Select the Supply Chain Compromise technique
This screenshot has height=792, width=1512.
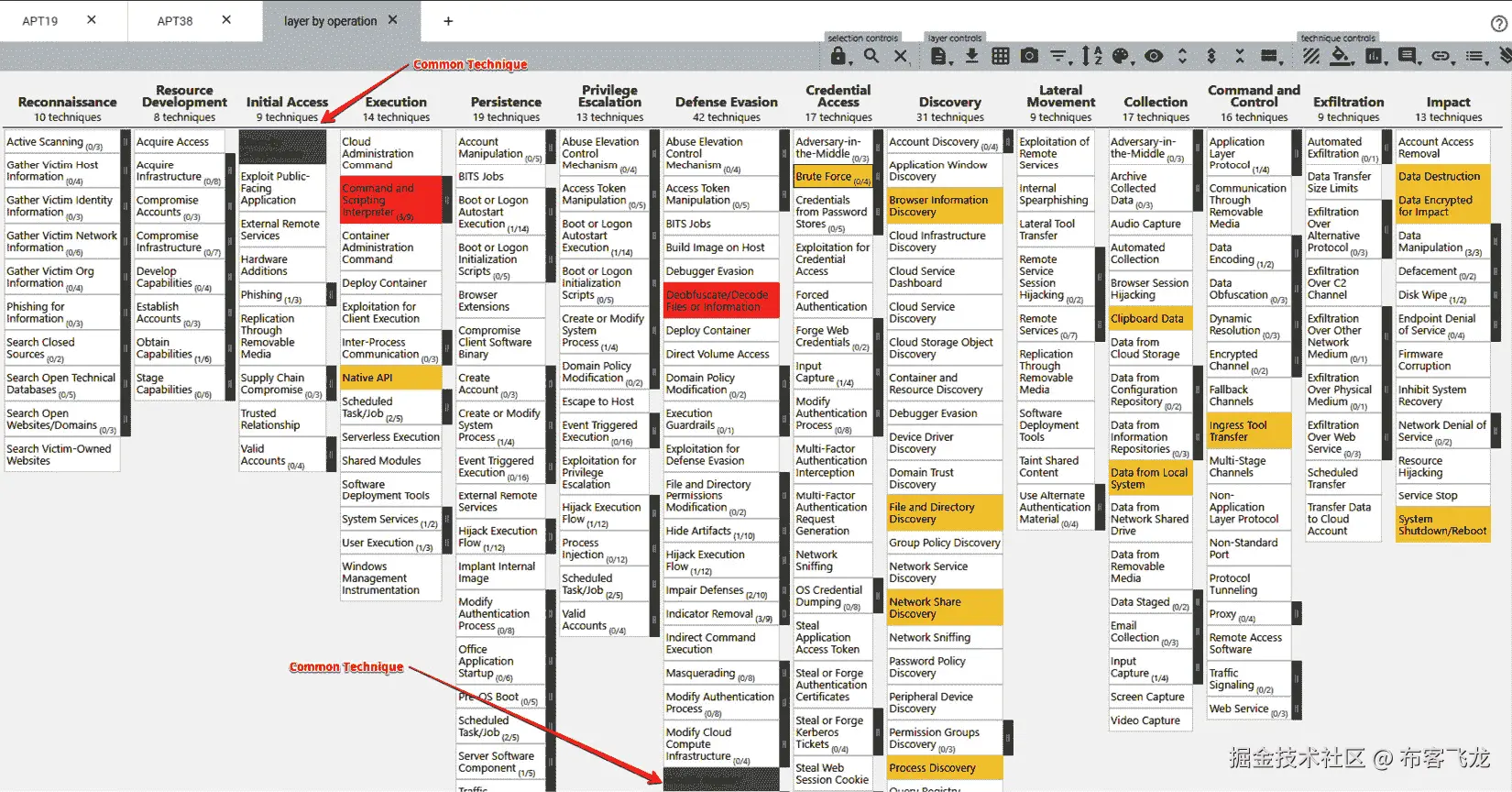pos(282,384)
